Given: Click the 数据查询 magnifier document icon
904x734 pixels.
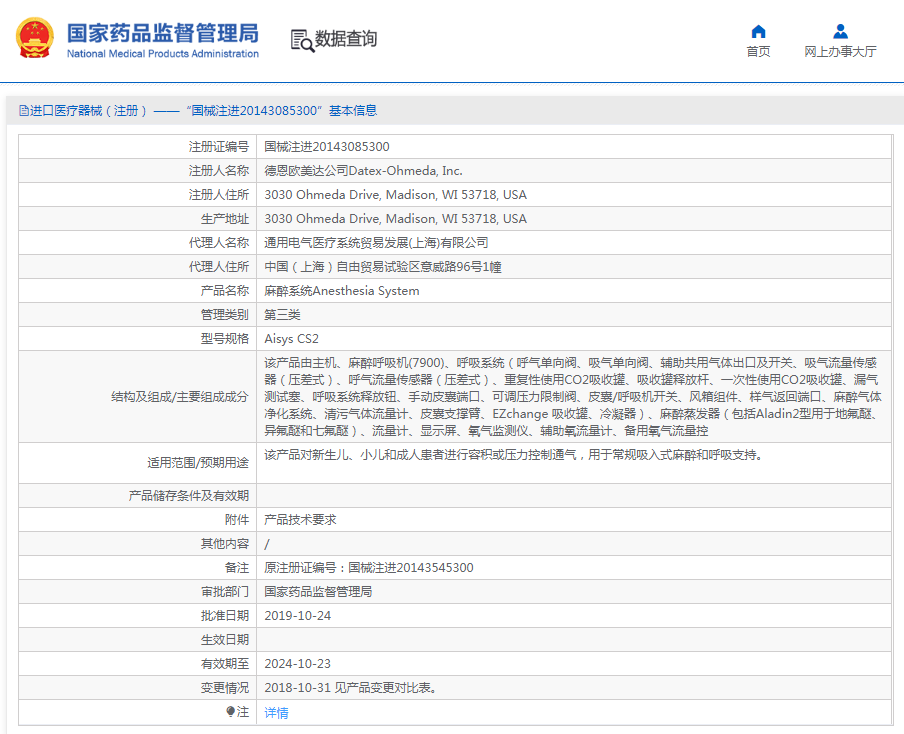Looking at the screenshot, I should (x=301, y=40).
